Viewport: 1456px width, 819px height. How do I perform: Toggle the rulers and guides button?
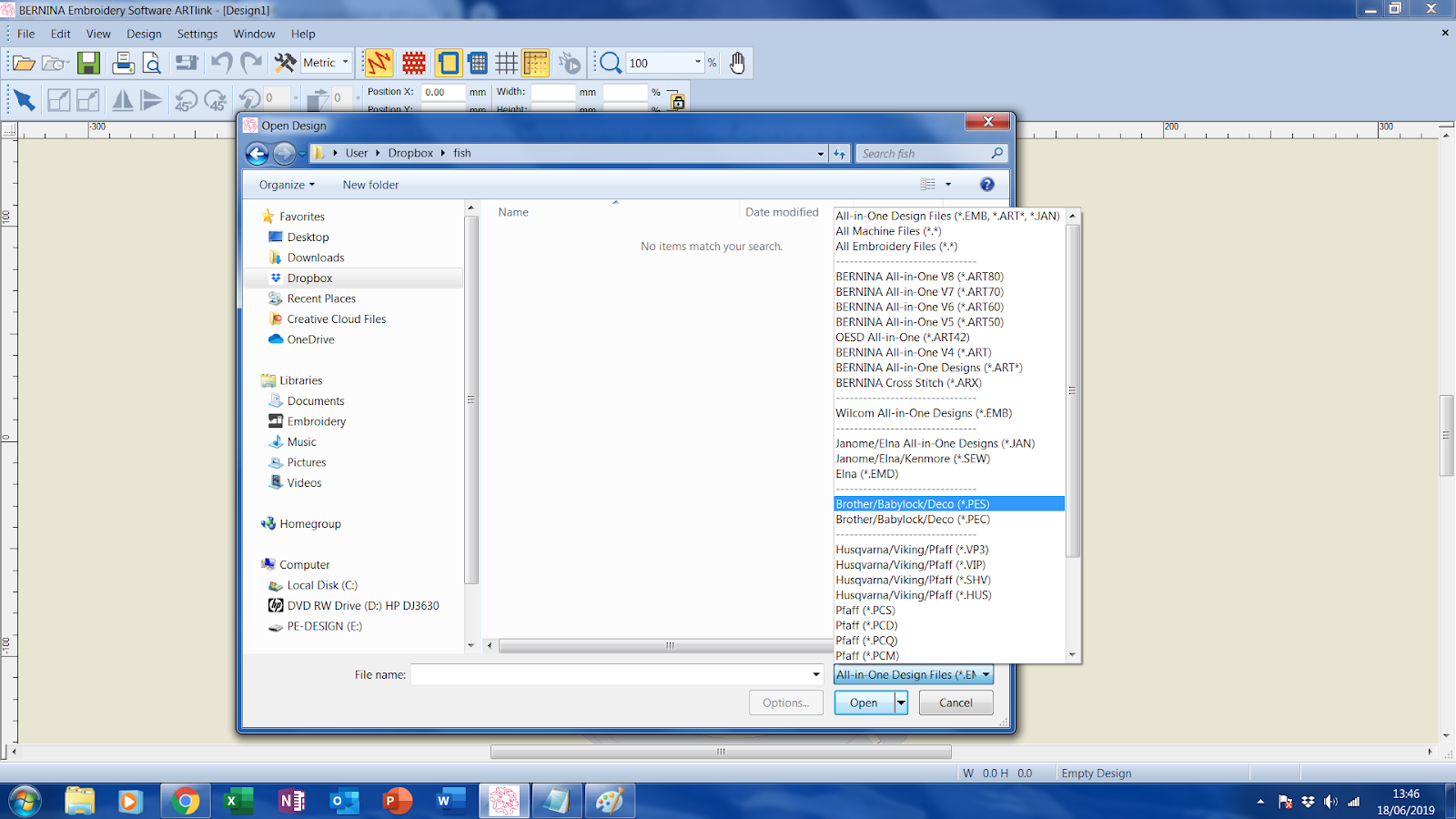536,63
